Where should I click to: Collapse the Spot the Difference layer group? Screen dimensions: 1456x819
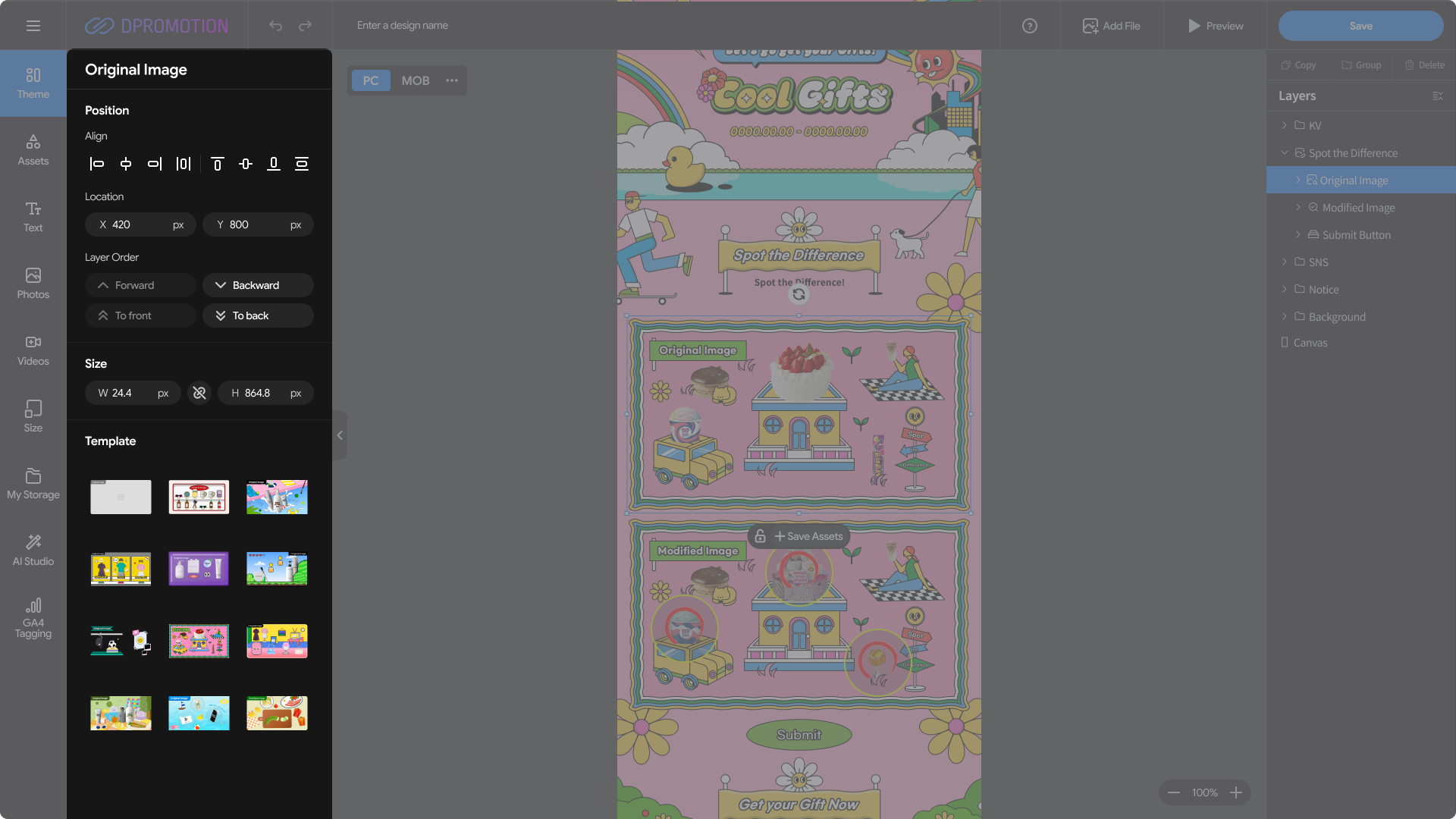tap(1285, 152)
